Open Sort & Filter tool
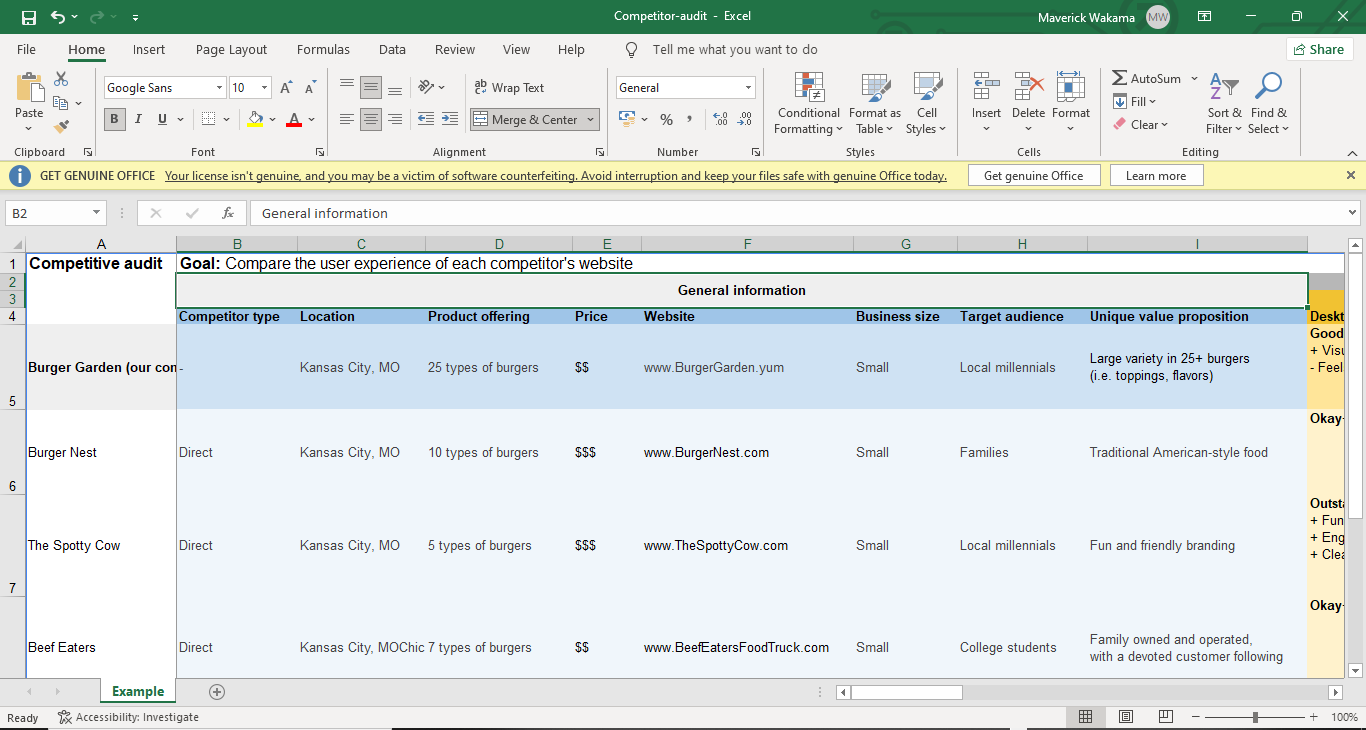Image resolution: width=1366 pixels, height=730 pixels. pyautogui.click(x=1223, y=104)
